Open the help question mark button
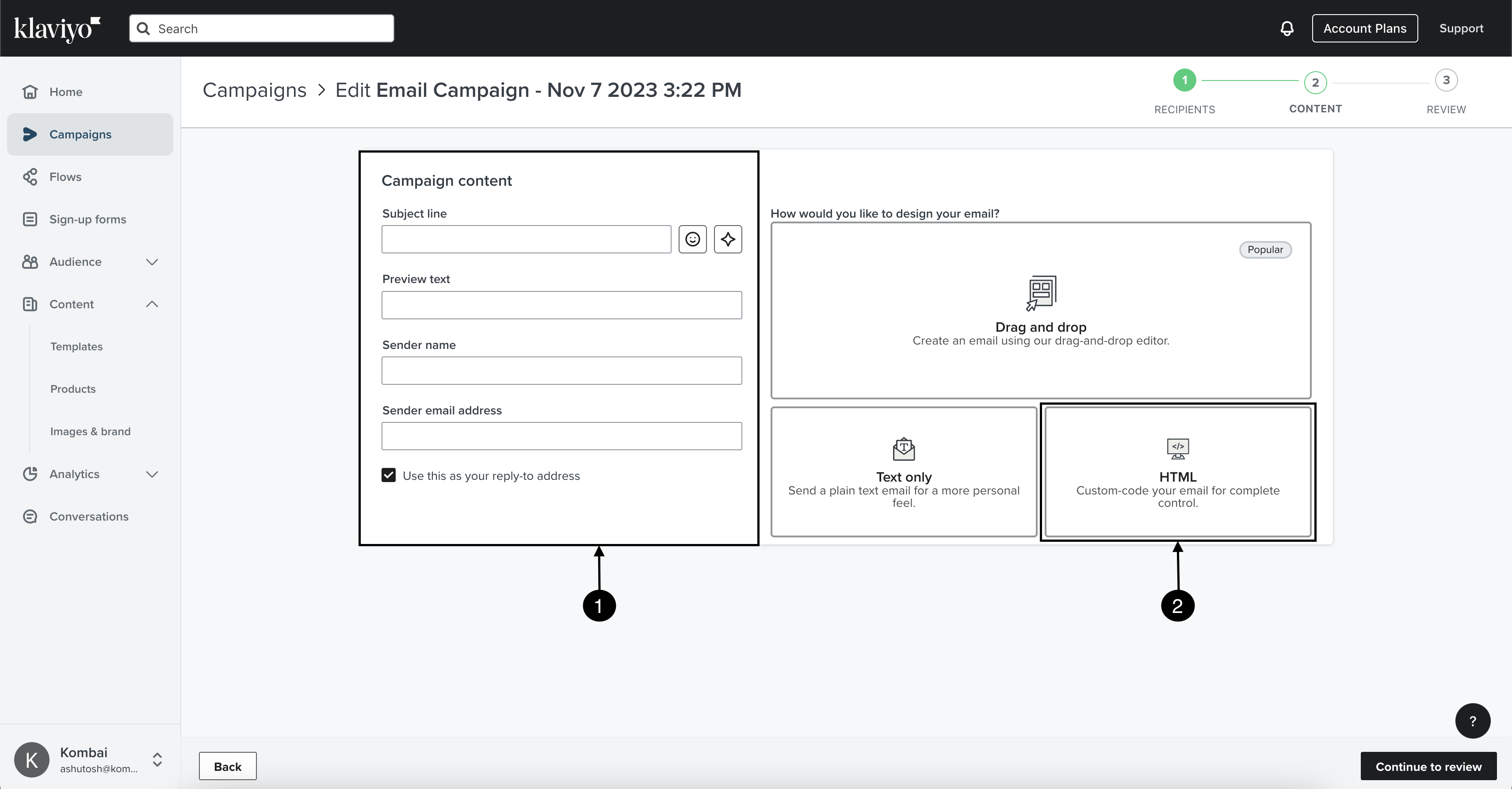 pos(1472,721)
